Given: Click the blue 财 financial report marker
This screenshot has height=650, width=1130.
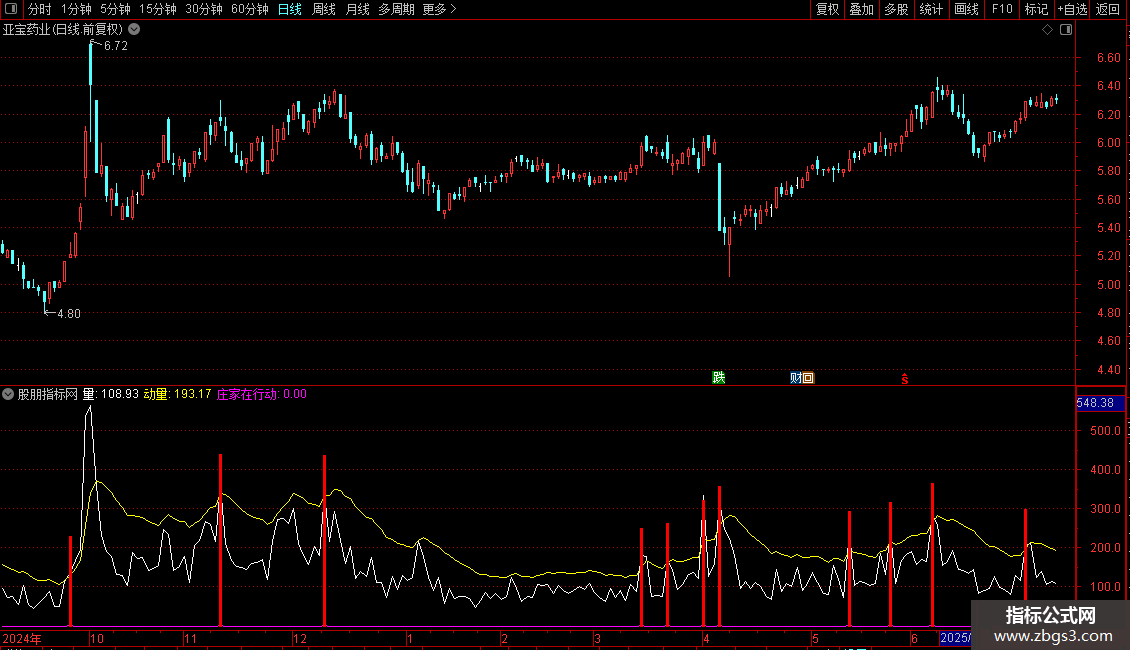Looking at the screenshot, I should coord(796,378).
